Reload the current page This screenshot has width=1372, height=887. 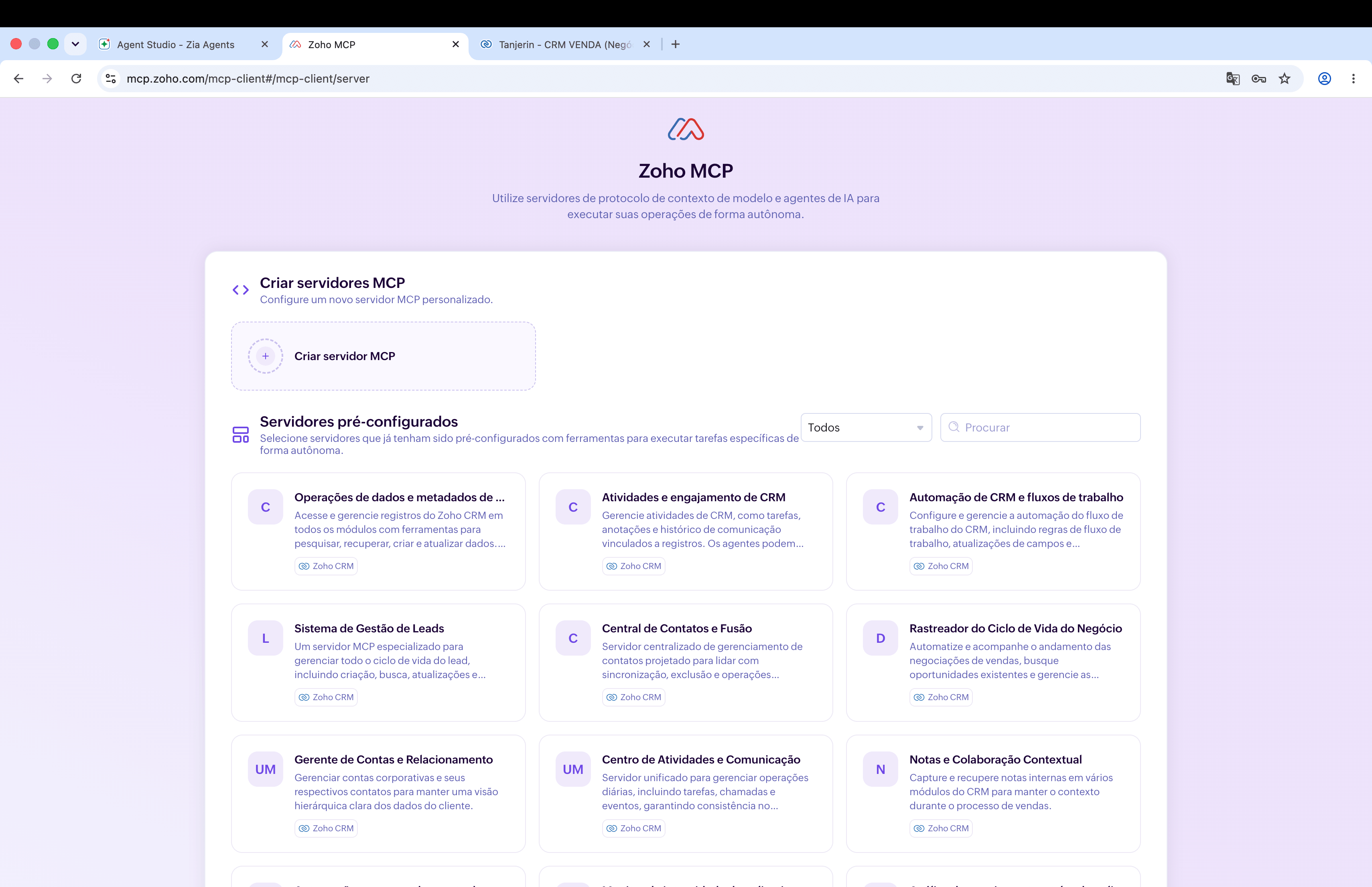coord(76,79)
